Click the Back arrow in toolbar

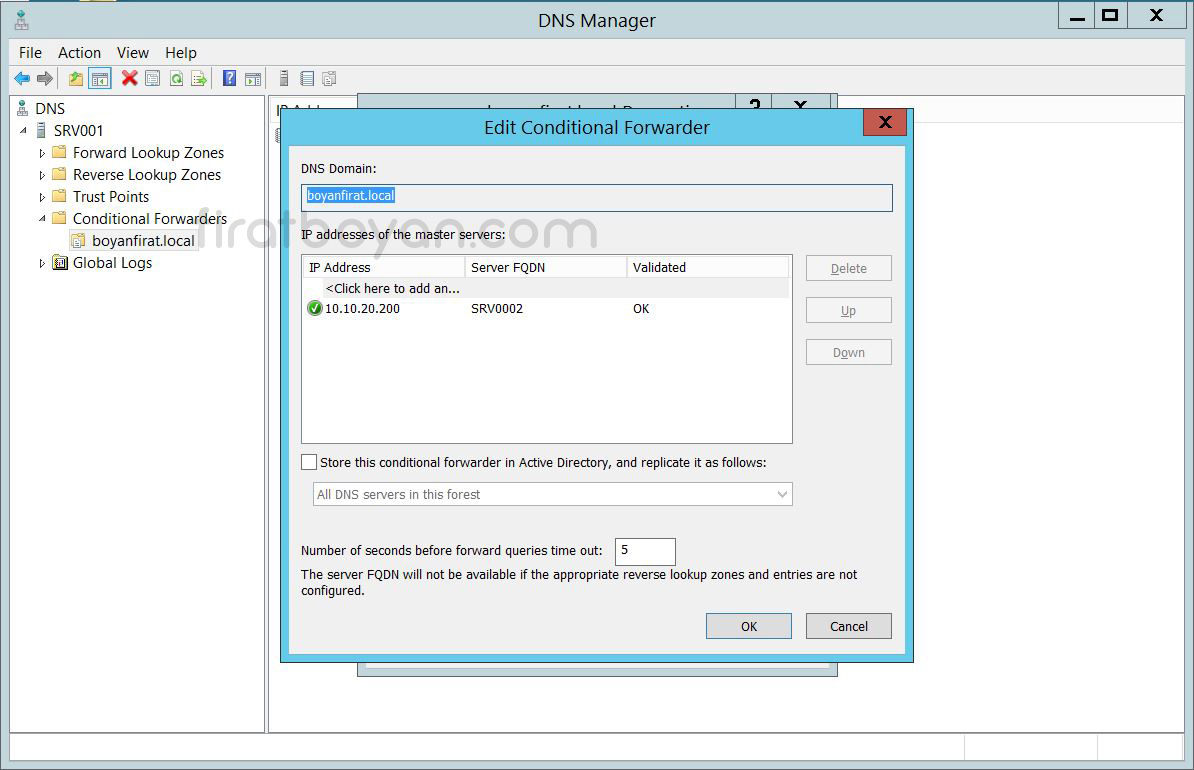[x=22, y=78]
